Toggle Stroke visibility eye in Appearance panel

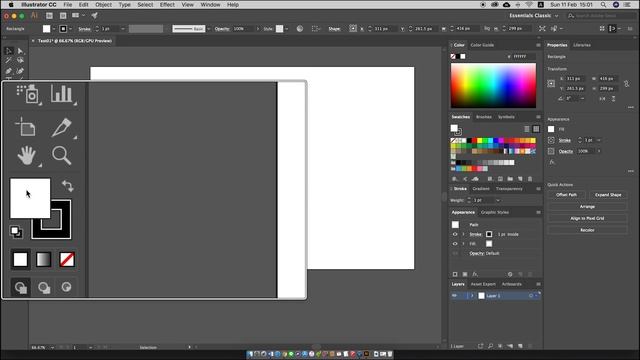[x=455, y=234]
